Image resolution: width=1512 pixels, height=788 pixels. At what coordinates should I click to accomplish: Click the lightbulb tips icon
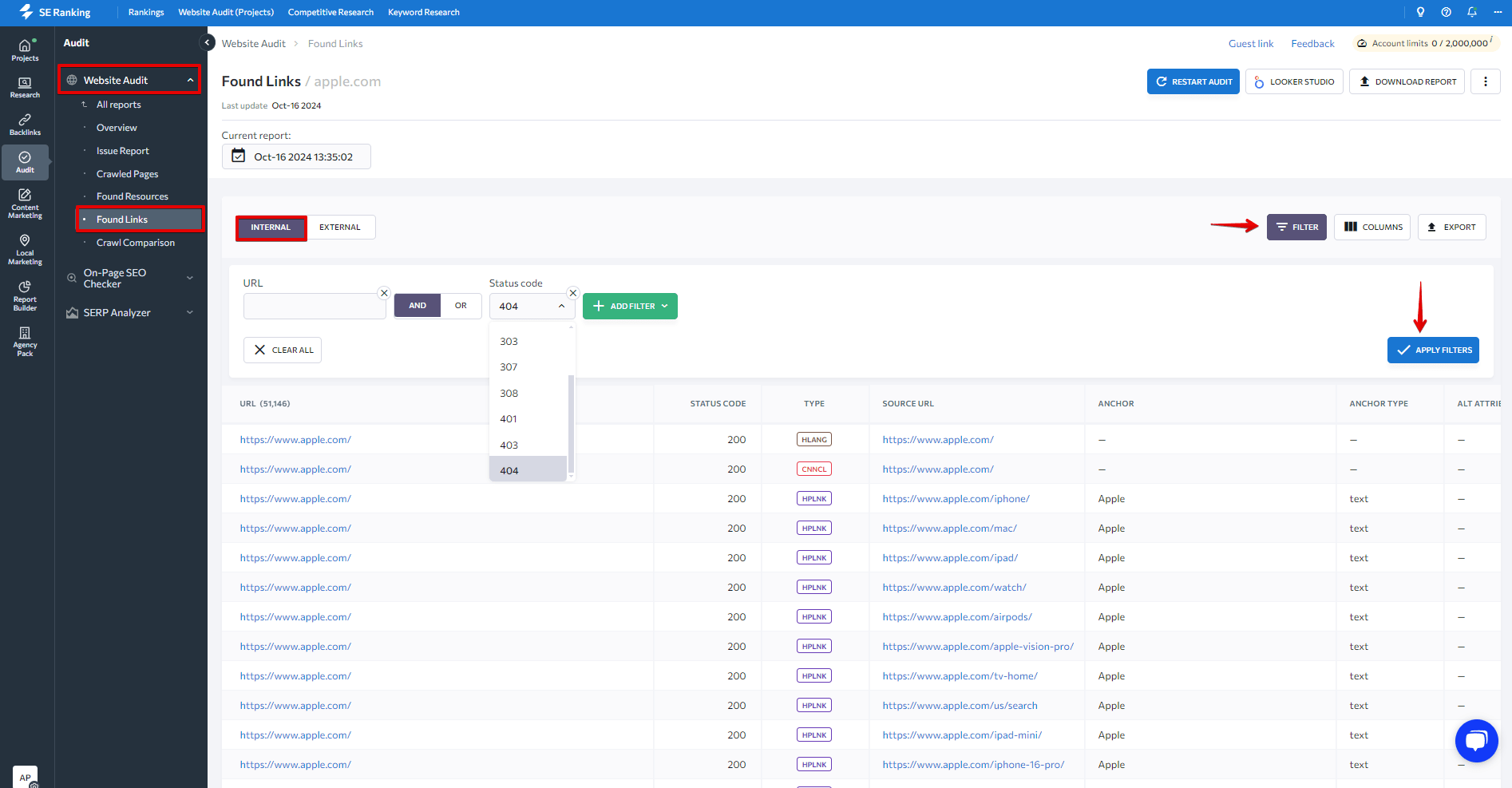(x=1420, y=12)
